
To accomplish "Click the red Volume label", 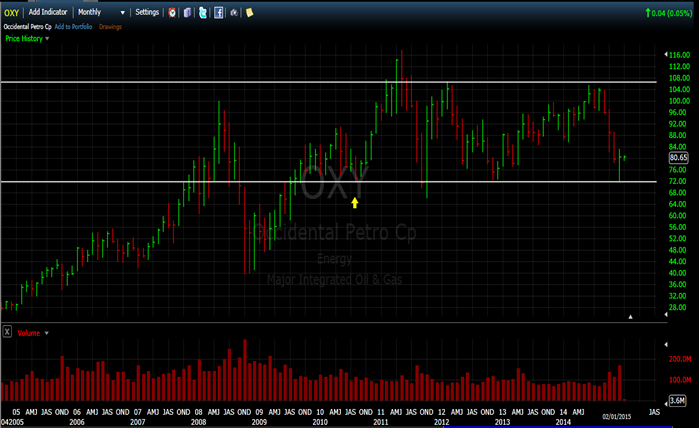I will (29, 333).
